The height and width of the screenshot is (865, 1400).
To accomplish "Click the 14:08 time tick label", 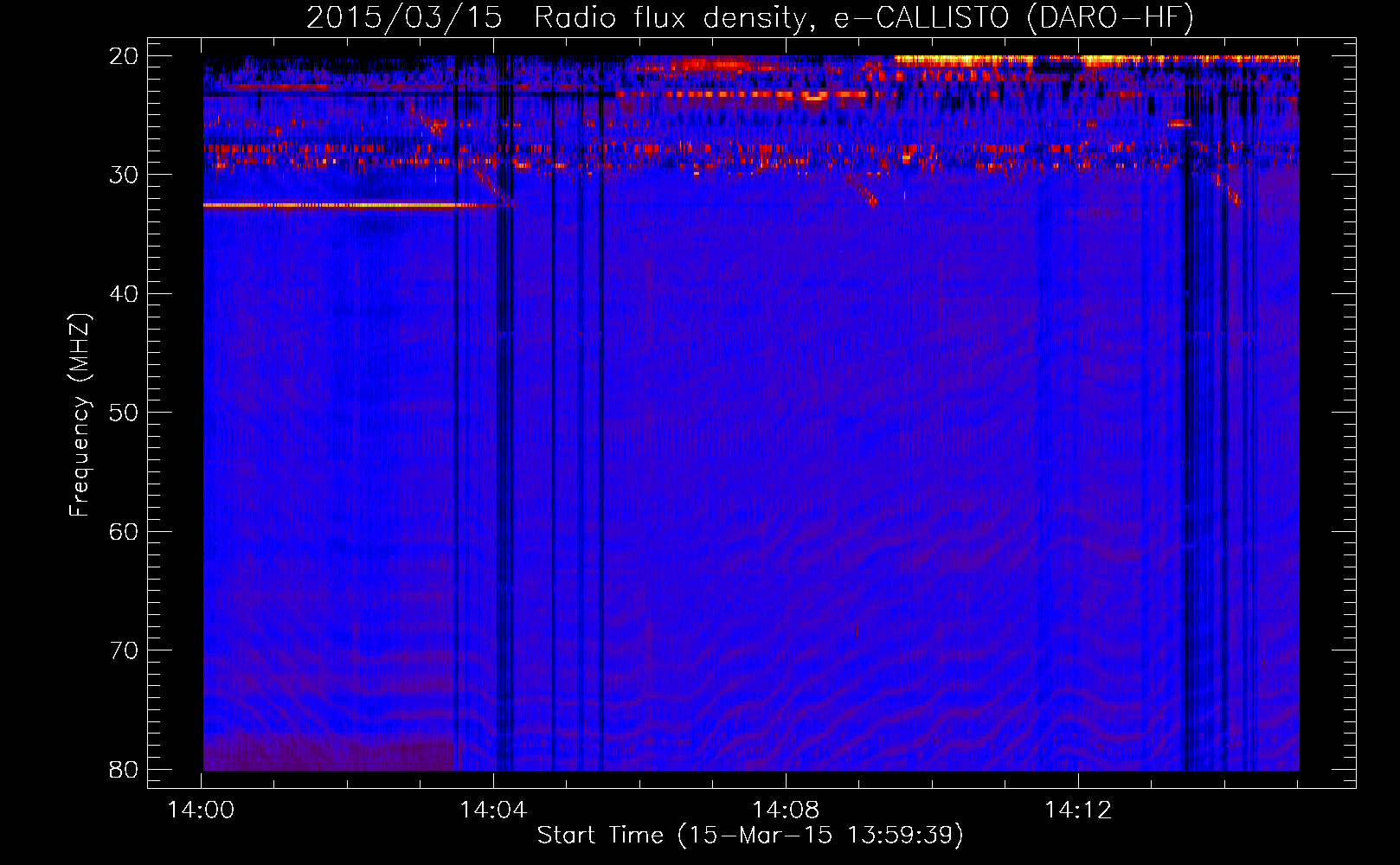I will pyautogui.click(x=786, y=811).
